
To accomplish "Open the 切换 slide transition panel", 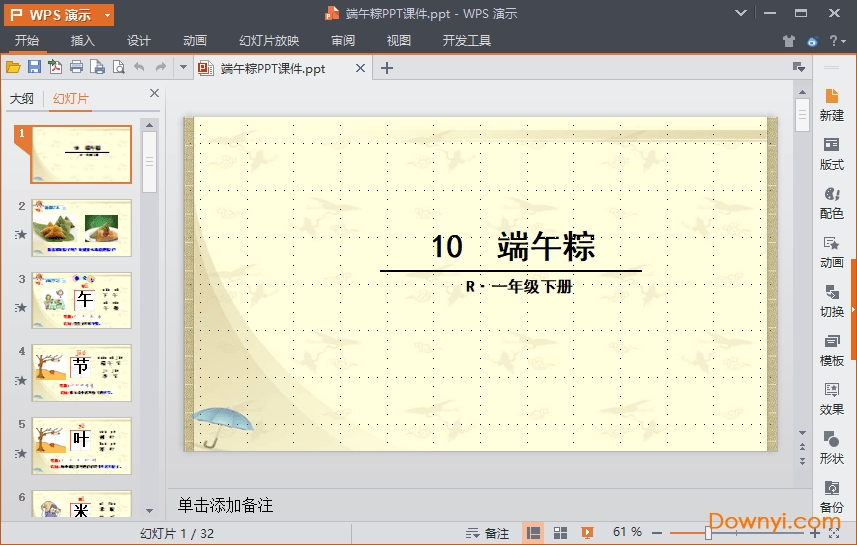I will tap(831, 301).
